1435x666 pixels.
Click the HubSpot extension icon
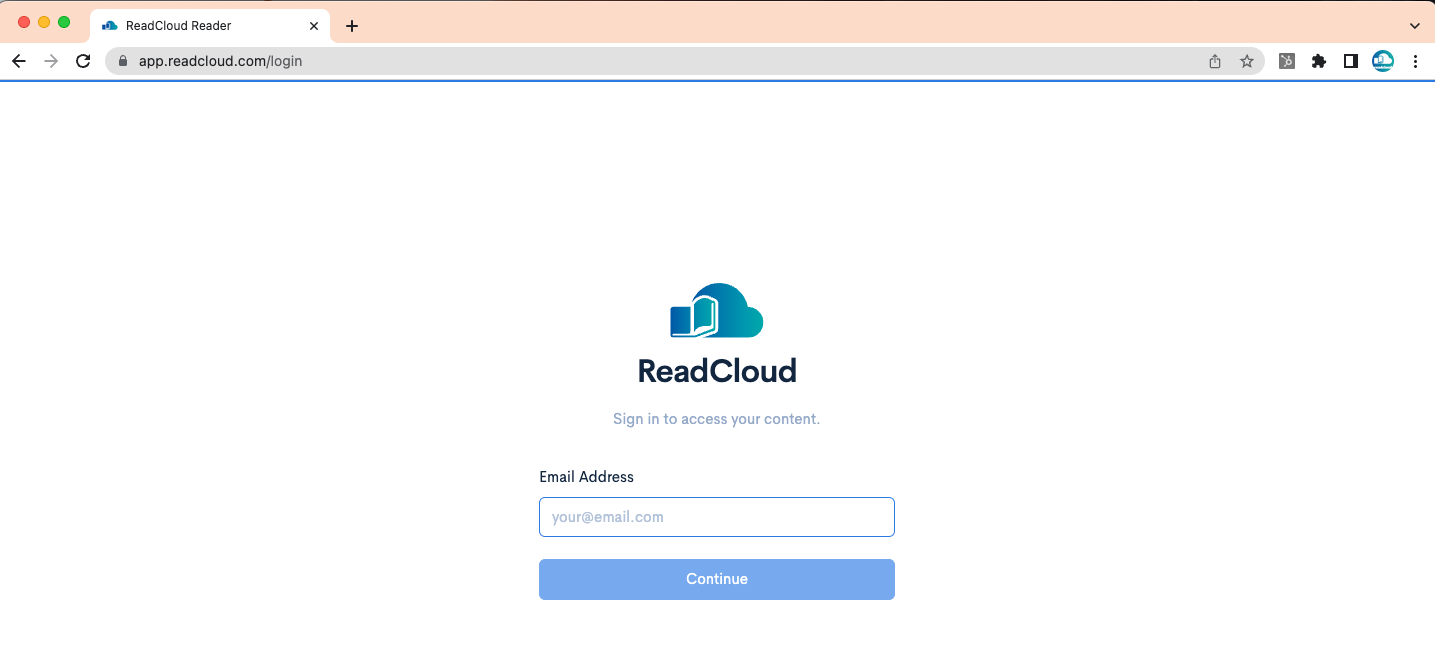[x=1286, y=61]
